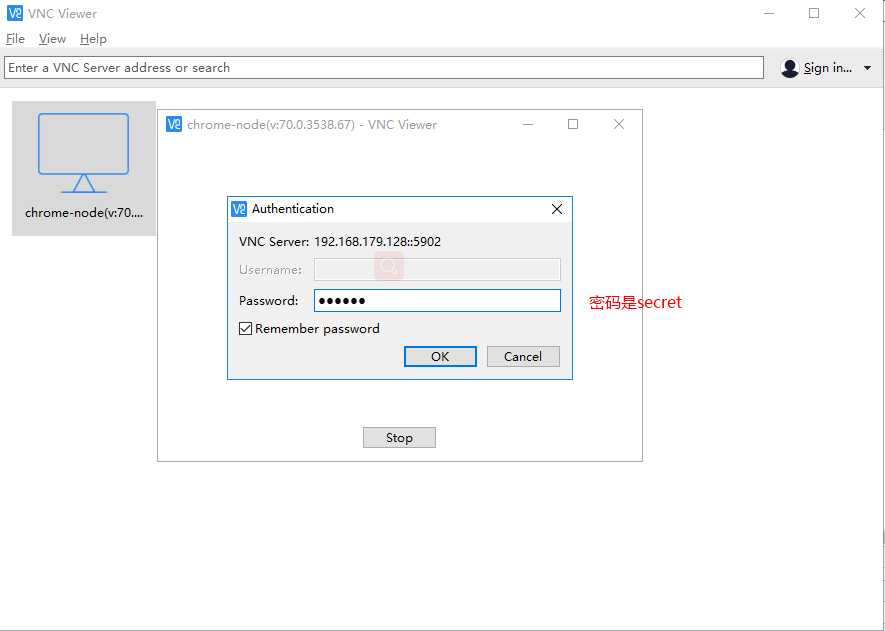This screenshot has height=631, width=885.
Task: Open the View menu
Action: pos(52,39)
